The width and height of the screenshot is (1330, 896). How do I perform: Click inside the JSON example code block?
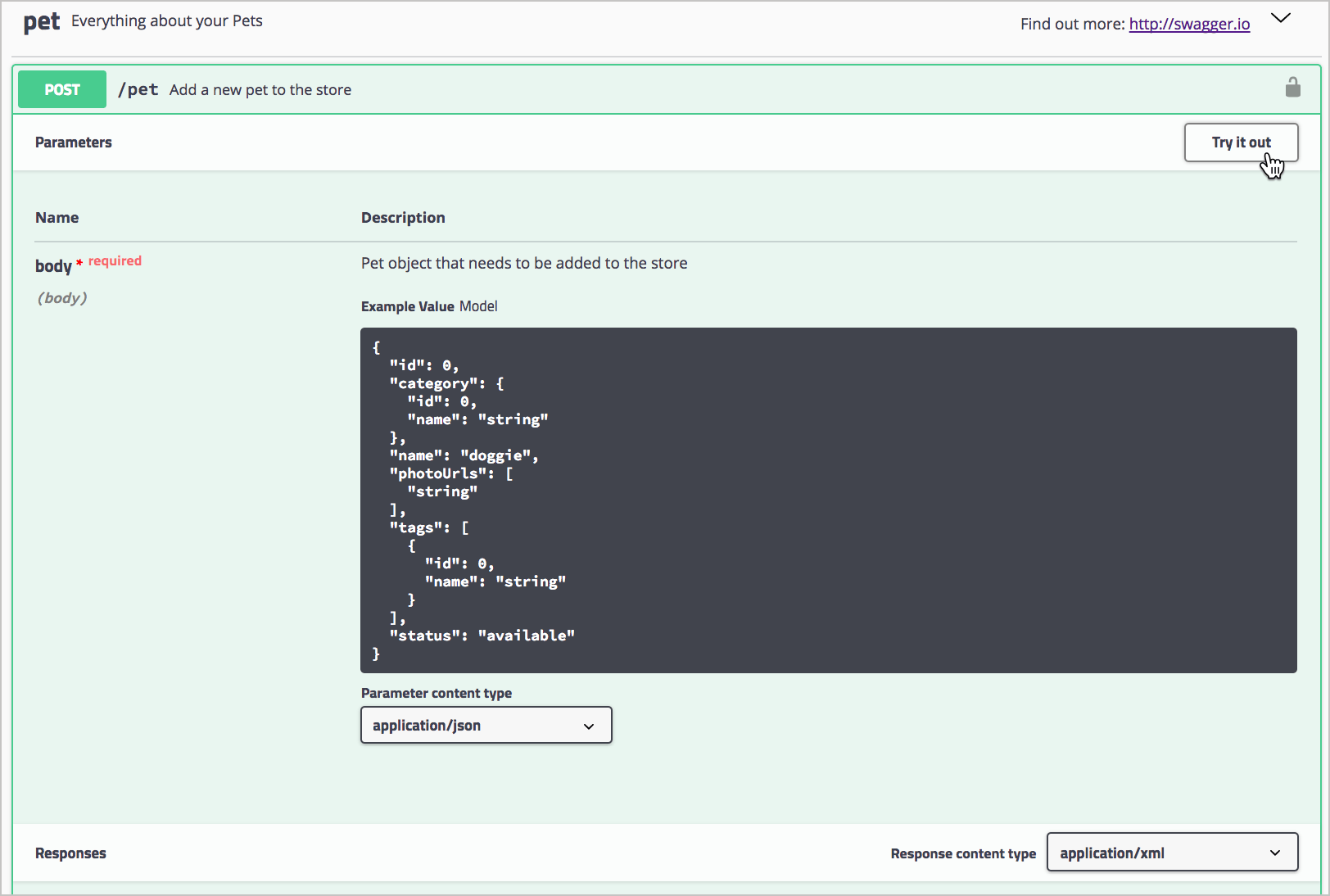tap(827, 500)
